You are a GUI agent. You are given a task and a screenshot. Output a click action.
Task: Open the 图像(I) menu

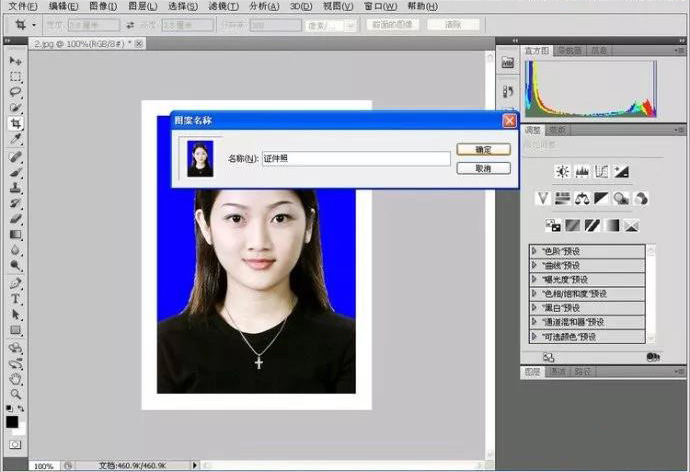(x=103, y=7)
